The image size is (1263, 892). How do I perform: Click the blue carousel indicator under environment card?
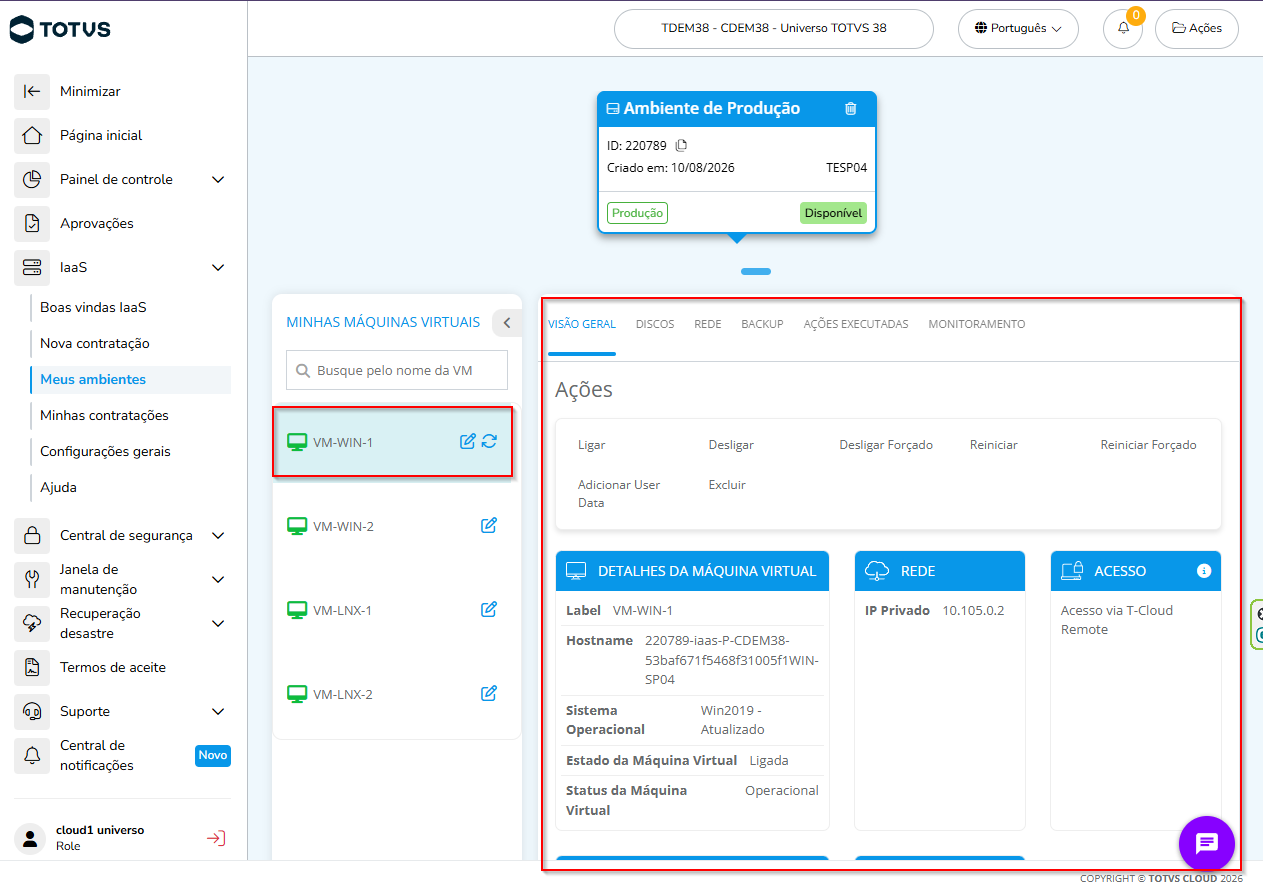coord(756,271)
